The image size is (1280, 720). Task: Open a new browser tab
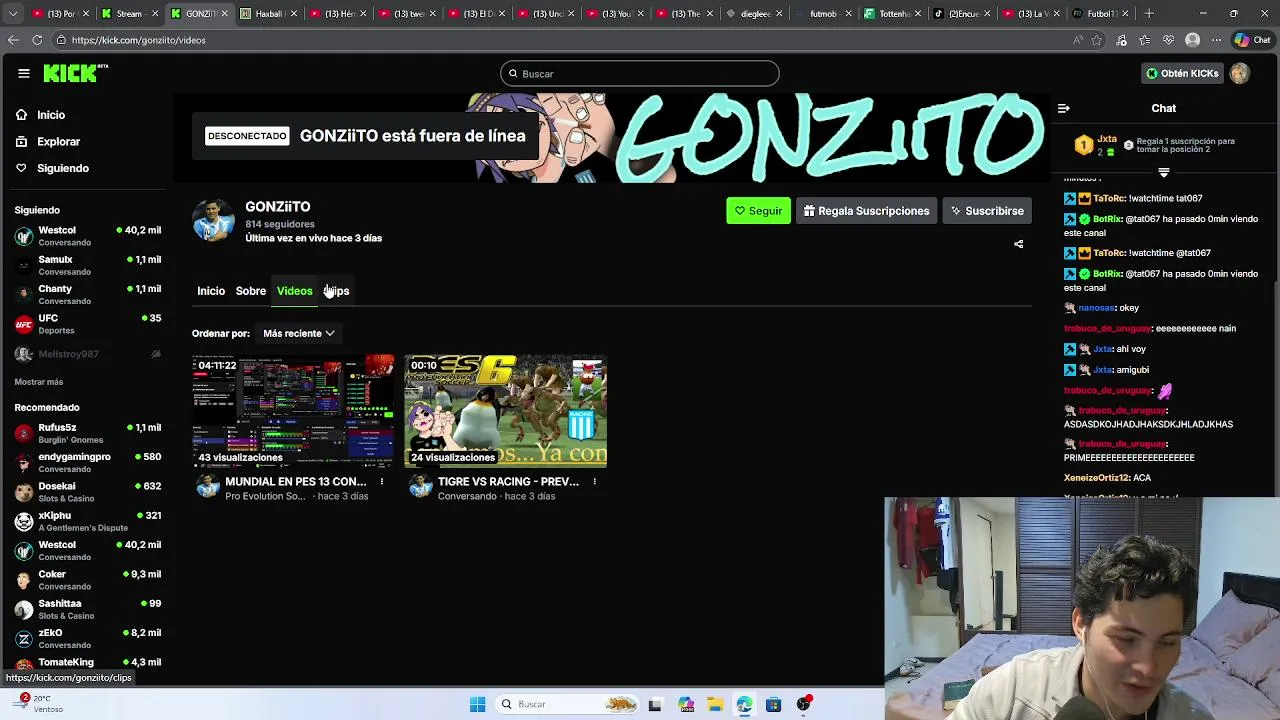[x=1149, y=14]
